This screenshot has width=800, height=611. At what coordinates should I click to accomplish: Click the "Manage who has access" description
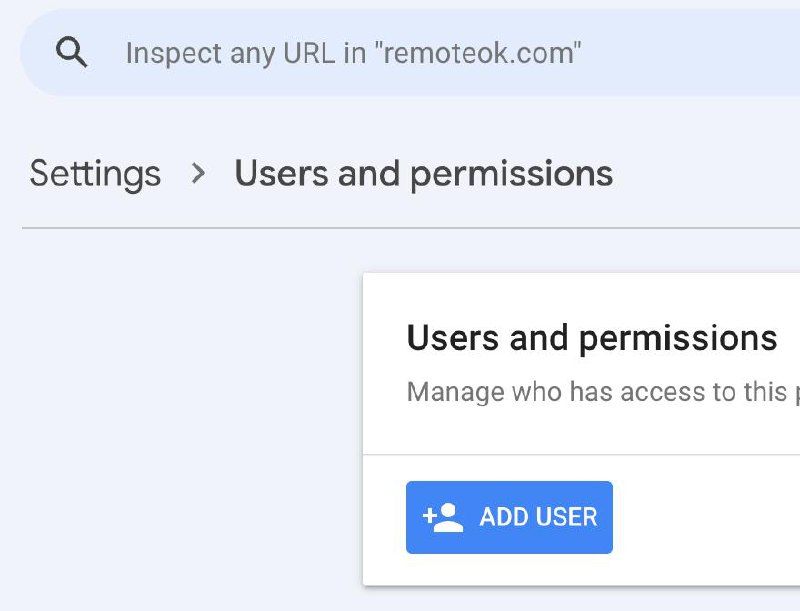(x=602, y=392)
